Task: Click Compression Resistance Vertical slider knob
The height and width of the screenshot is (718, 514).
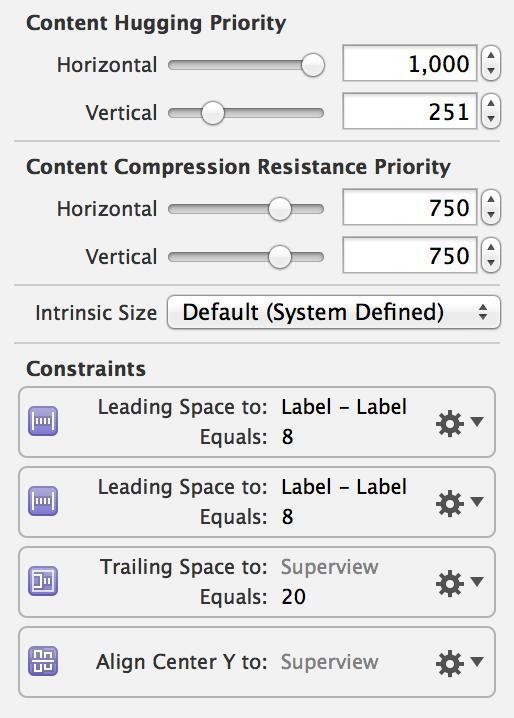Action: tap(279, 257)
